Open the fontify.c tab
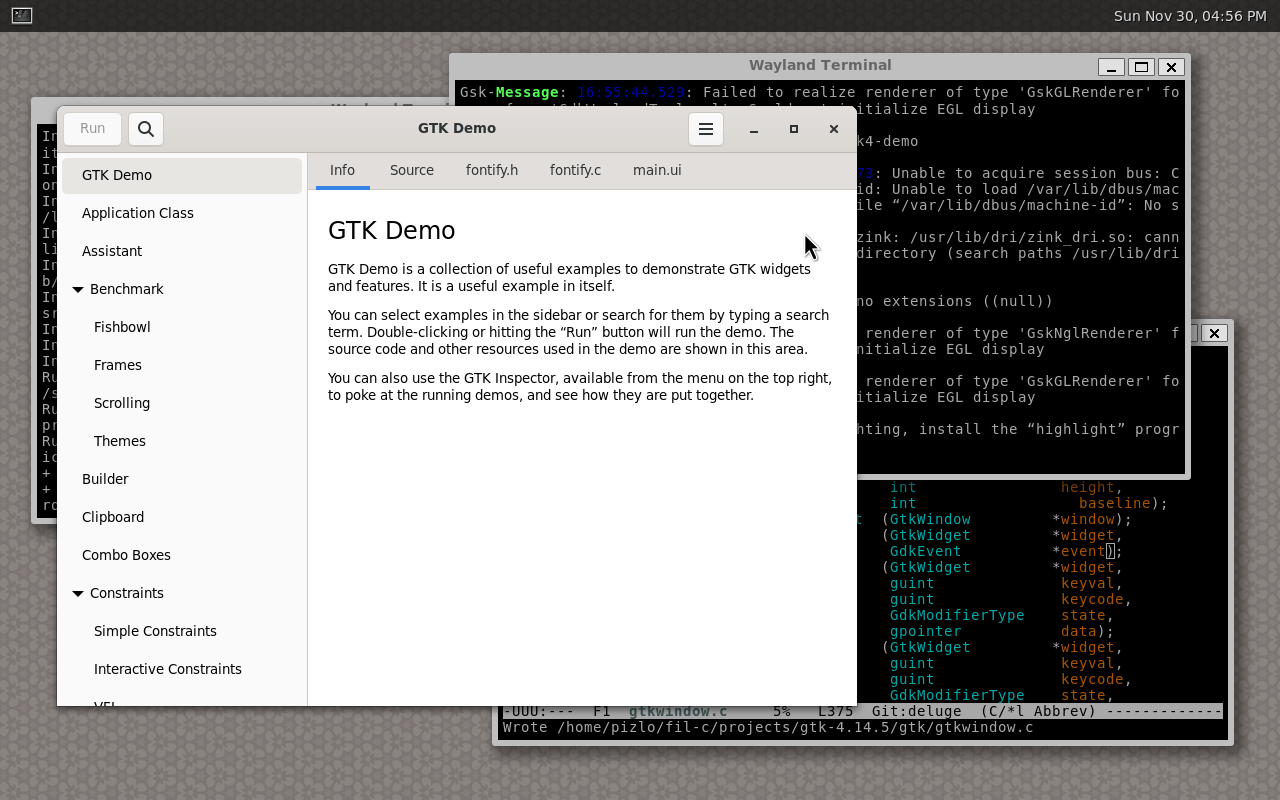 575,170
